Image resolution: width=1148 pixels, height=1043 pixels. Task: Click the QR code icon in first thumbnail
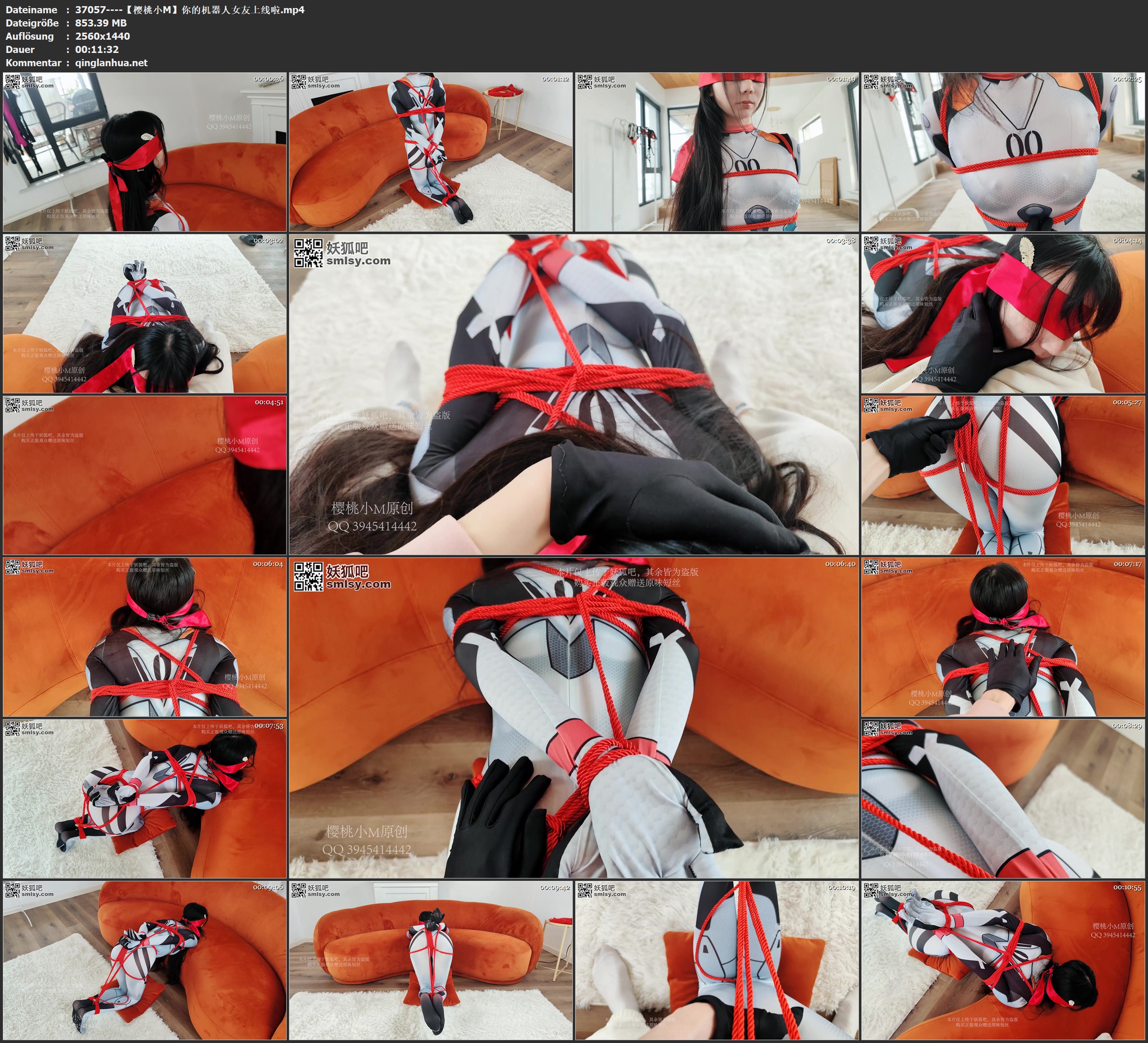click(x=12, y=81)
